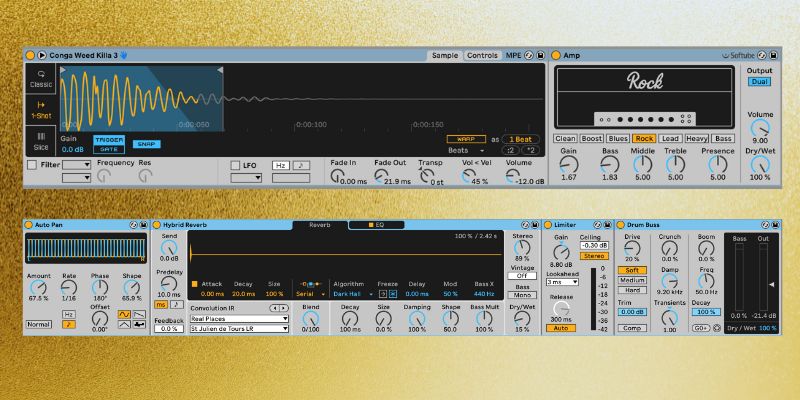Toggle Bass Mono in Hybrid Reverb
Viewport: 800px width, 400px height.
click(522, 295)
